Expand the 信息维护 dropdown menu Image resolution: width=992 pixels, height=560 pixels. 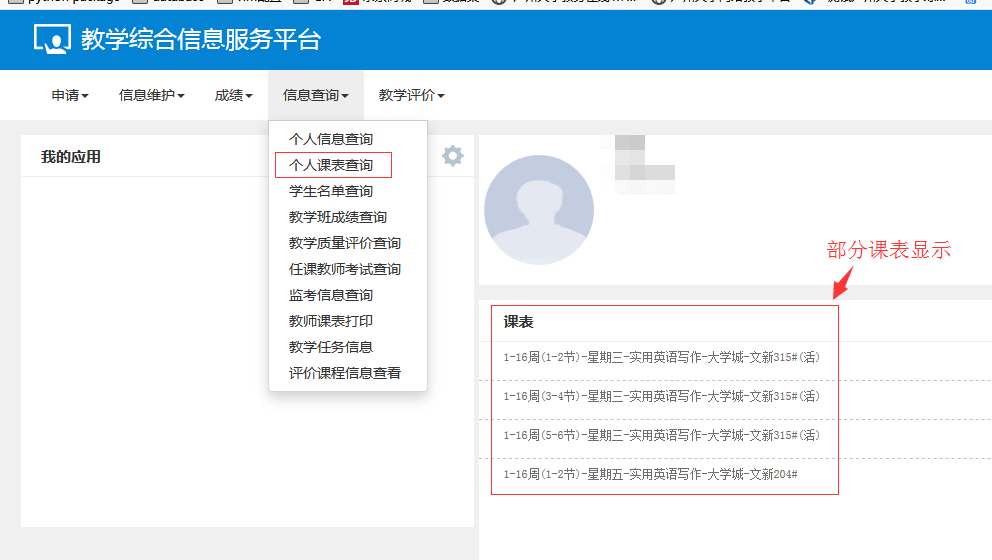(x=152, y=96)
